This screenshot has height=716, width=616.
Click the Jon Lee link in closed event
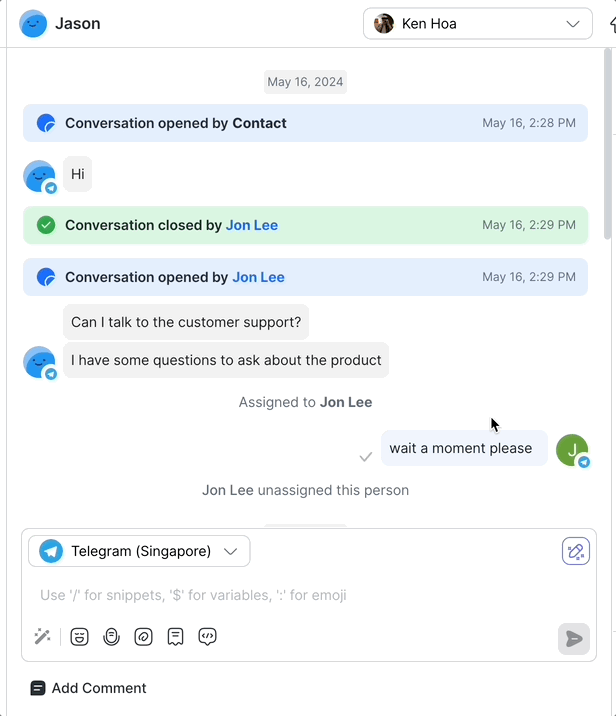point(252,225)
